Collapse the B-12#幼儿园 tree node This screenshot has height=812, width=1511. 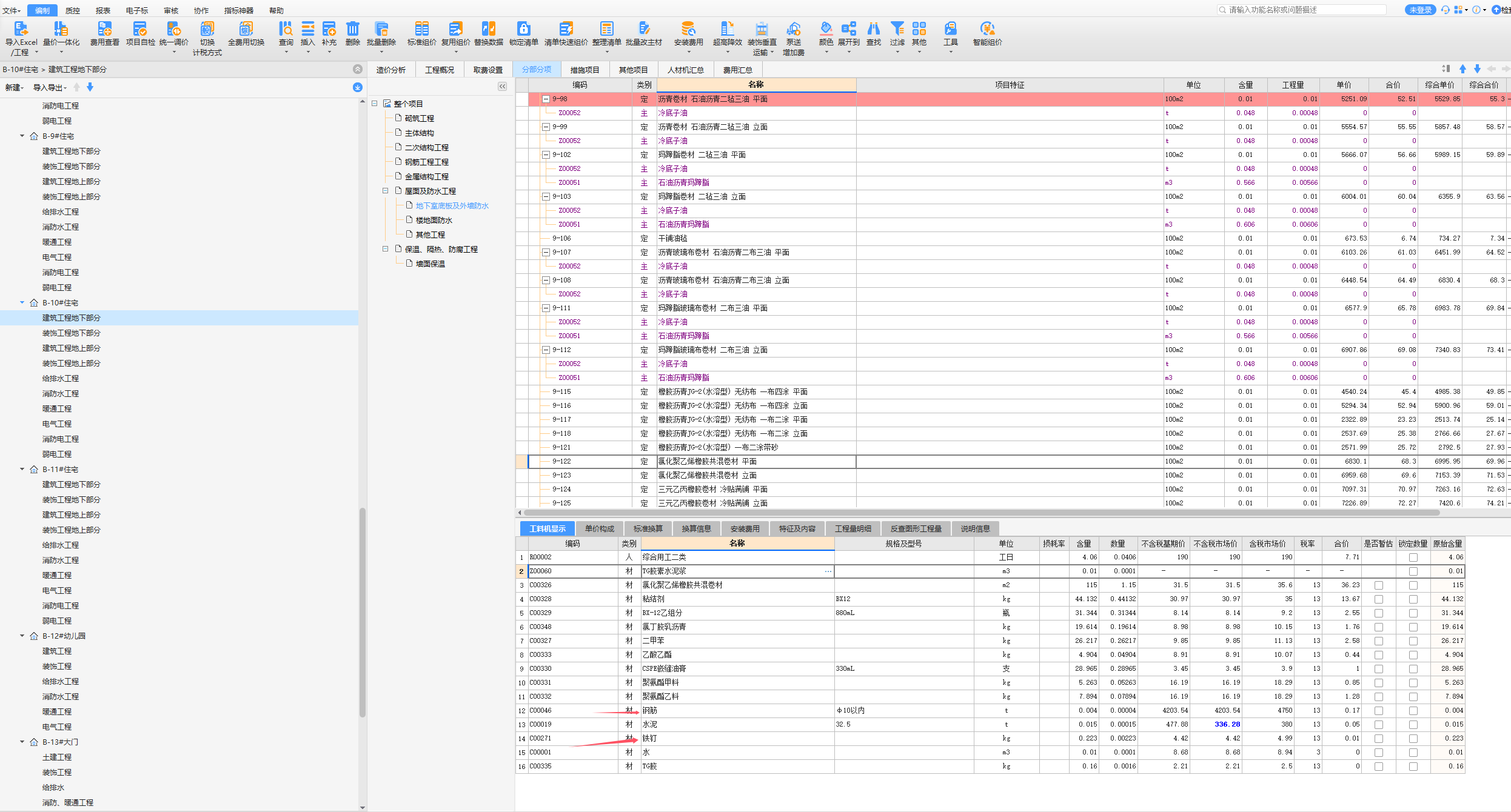click(22, 636)
